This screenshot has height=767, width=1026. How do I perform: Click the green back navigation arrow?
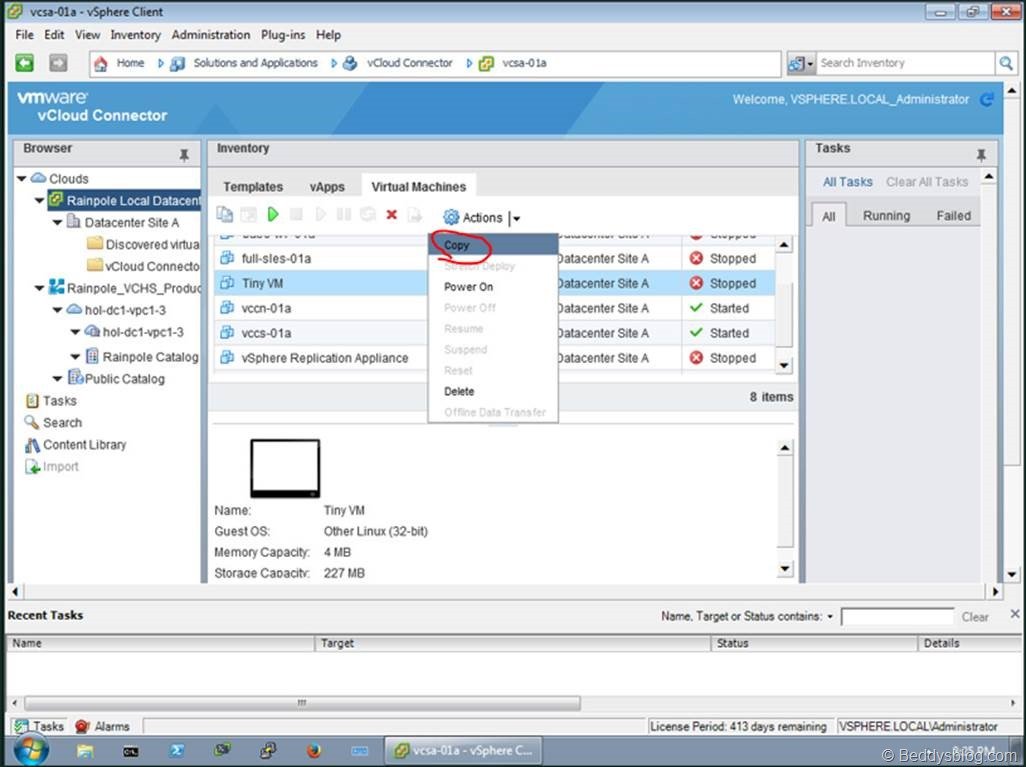coord(25,63)
